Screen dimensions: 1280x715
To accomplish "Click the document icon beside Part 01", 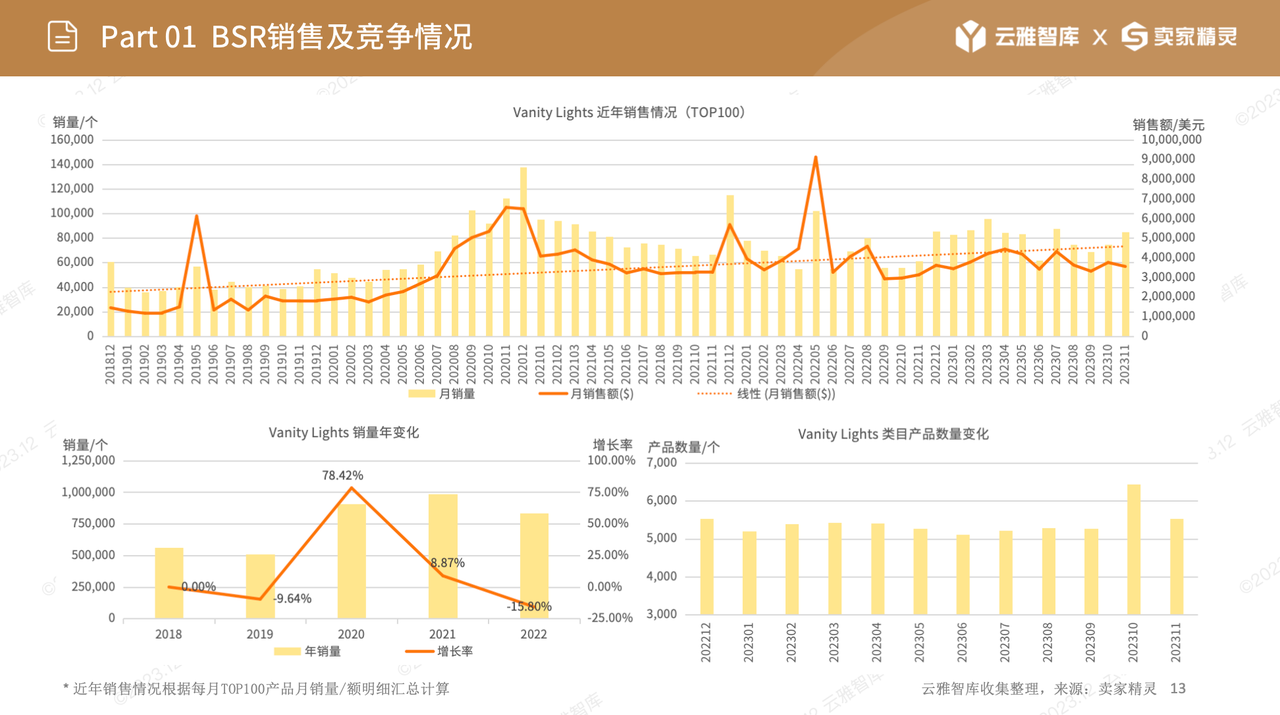I will tap(63, 37).
